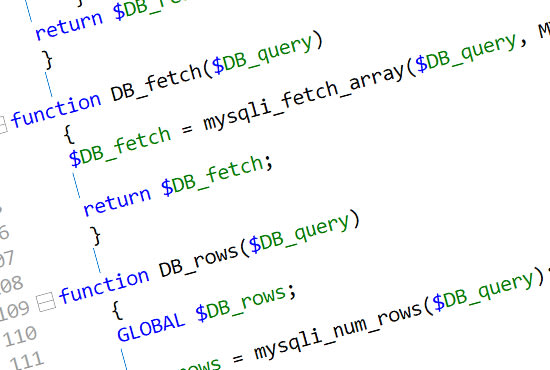550x370 pixels.
Task: Click line number 109 in the gutter
Action: click(14, 311)
